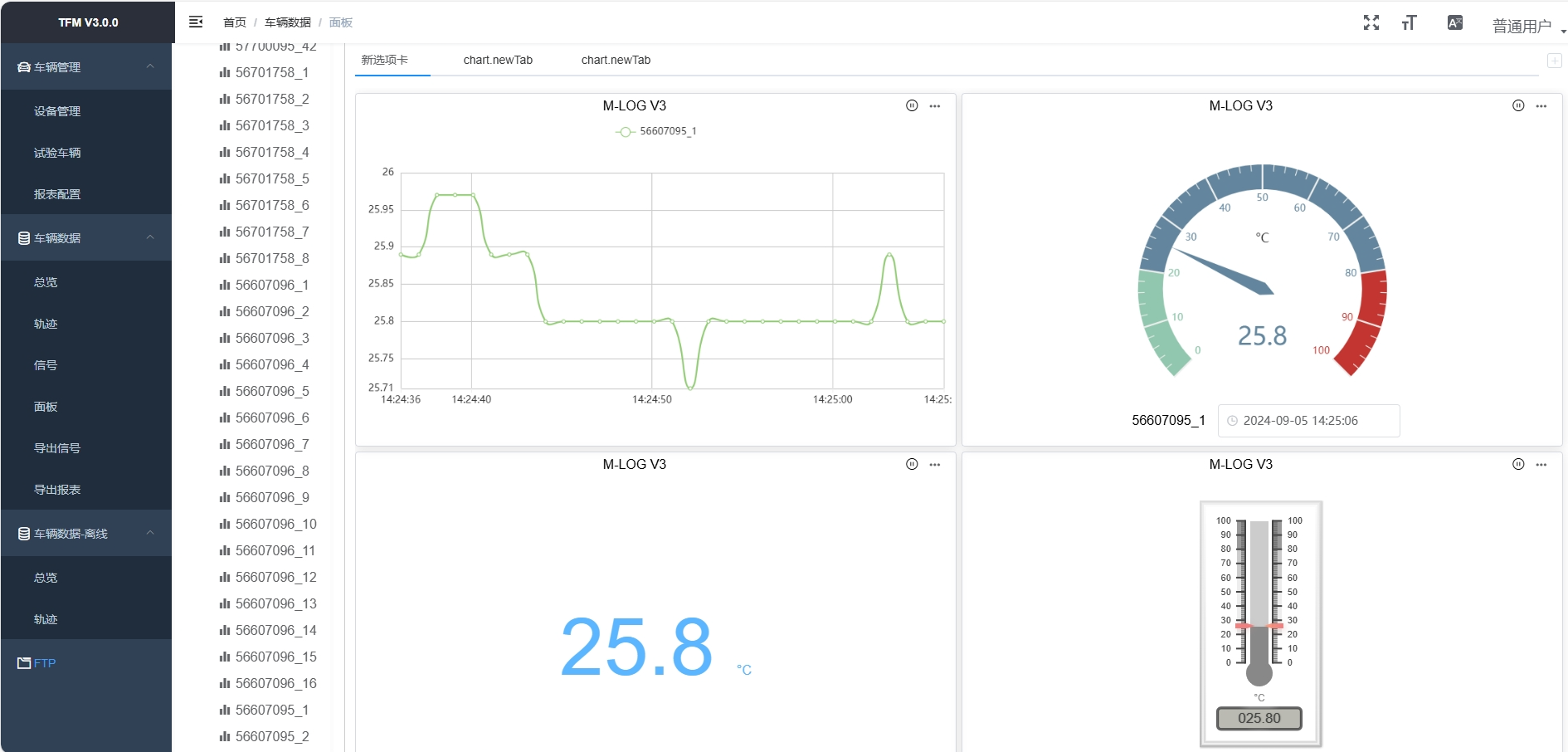Viewport: 1568px width, 752px height.
Task: Open more options for the gauge panel
Action: 1541,106
